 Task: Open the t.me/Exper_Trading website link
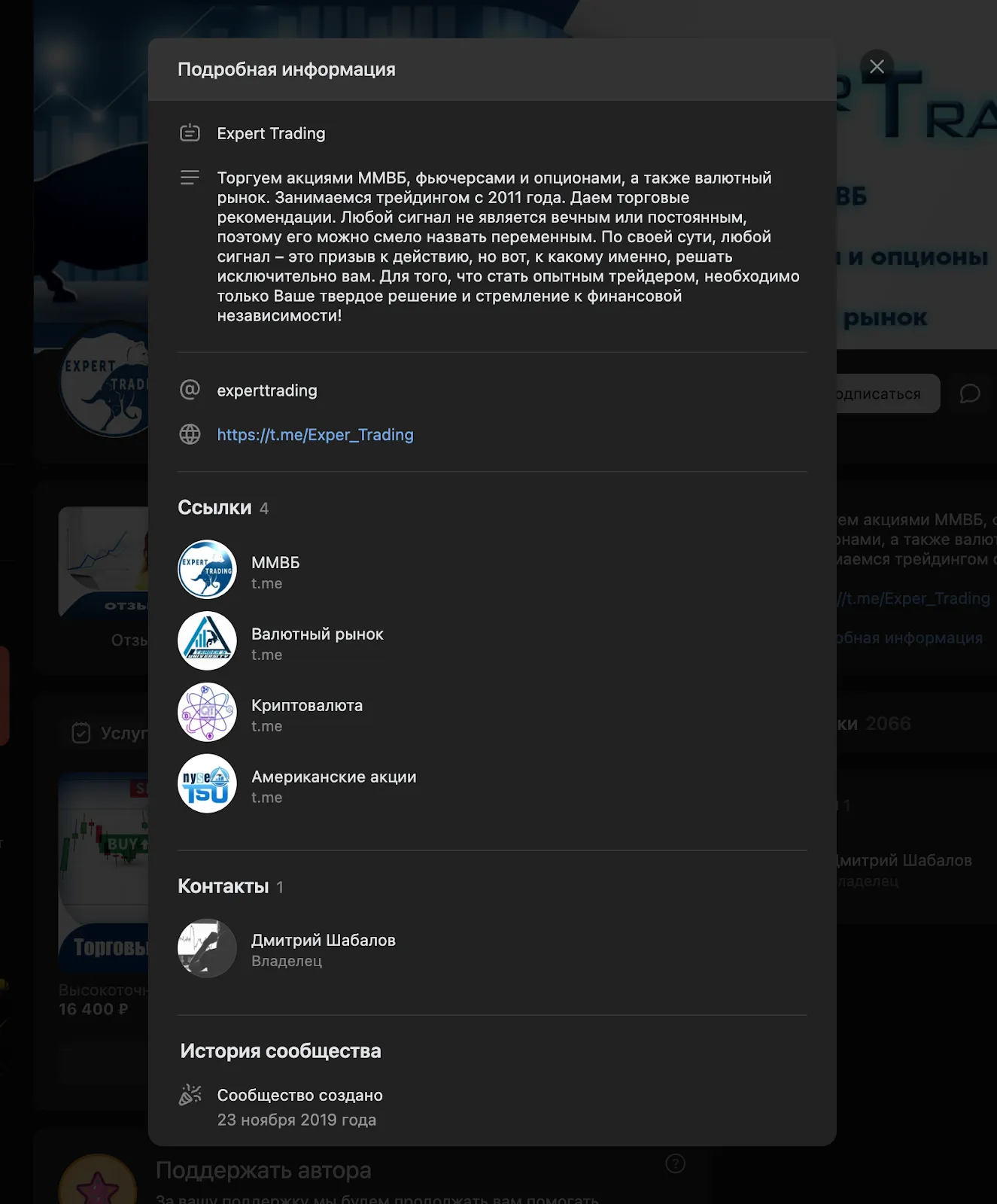pos(315,435)
